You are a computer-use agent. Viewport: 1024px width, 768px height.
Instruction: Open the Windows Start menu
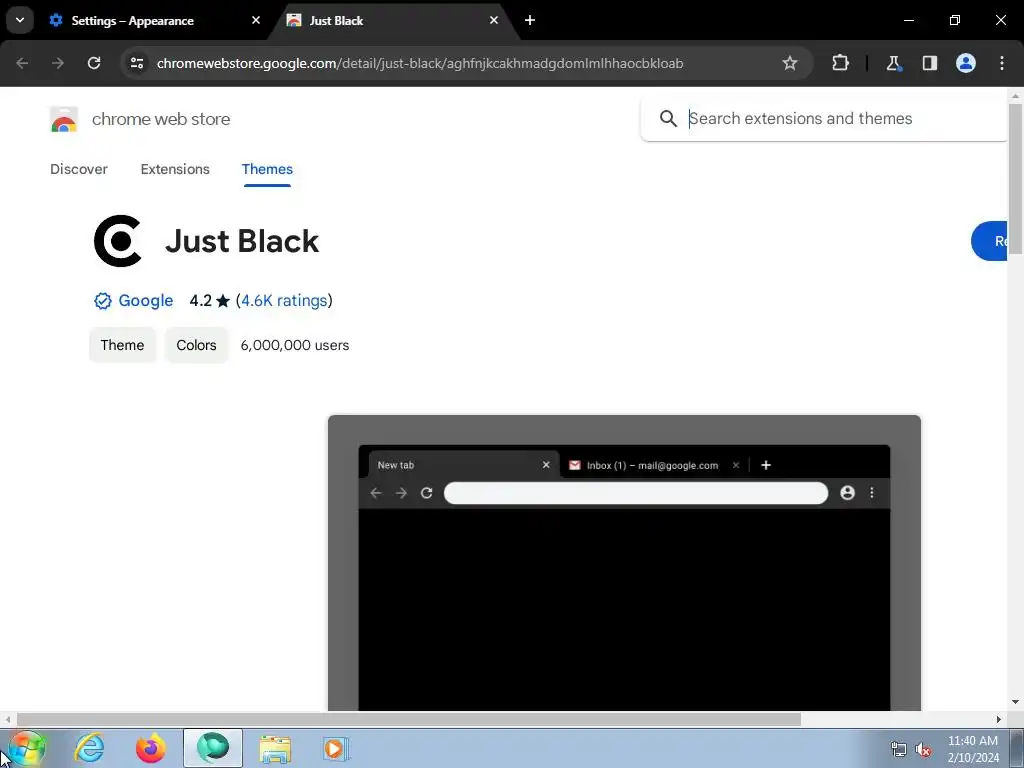pyautogui.click(x=26, y=748)
